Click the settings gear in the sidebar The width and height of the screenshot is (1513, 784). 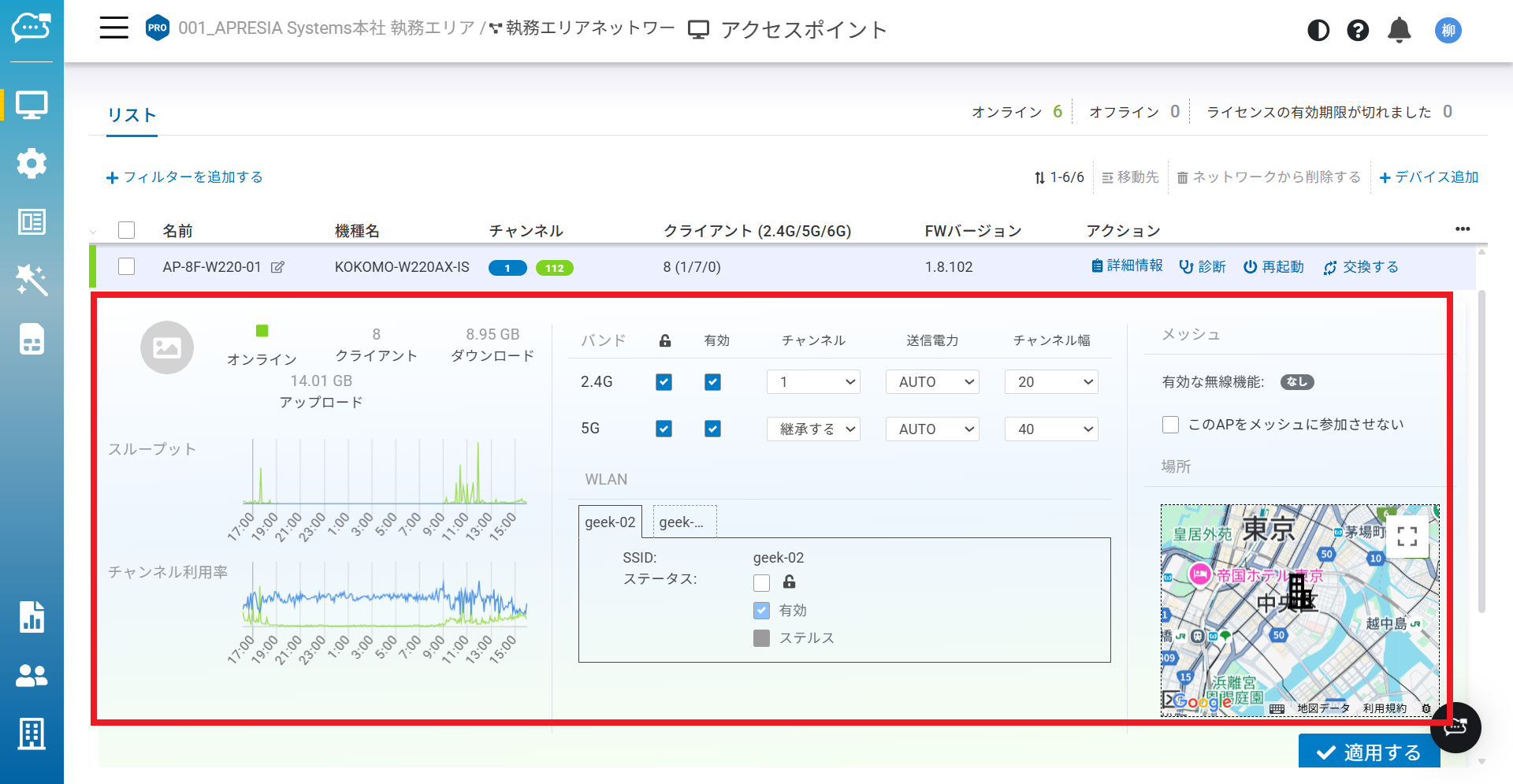(x=32, y=163)
